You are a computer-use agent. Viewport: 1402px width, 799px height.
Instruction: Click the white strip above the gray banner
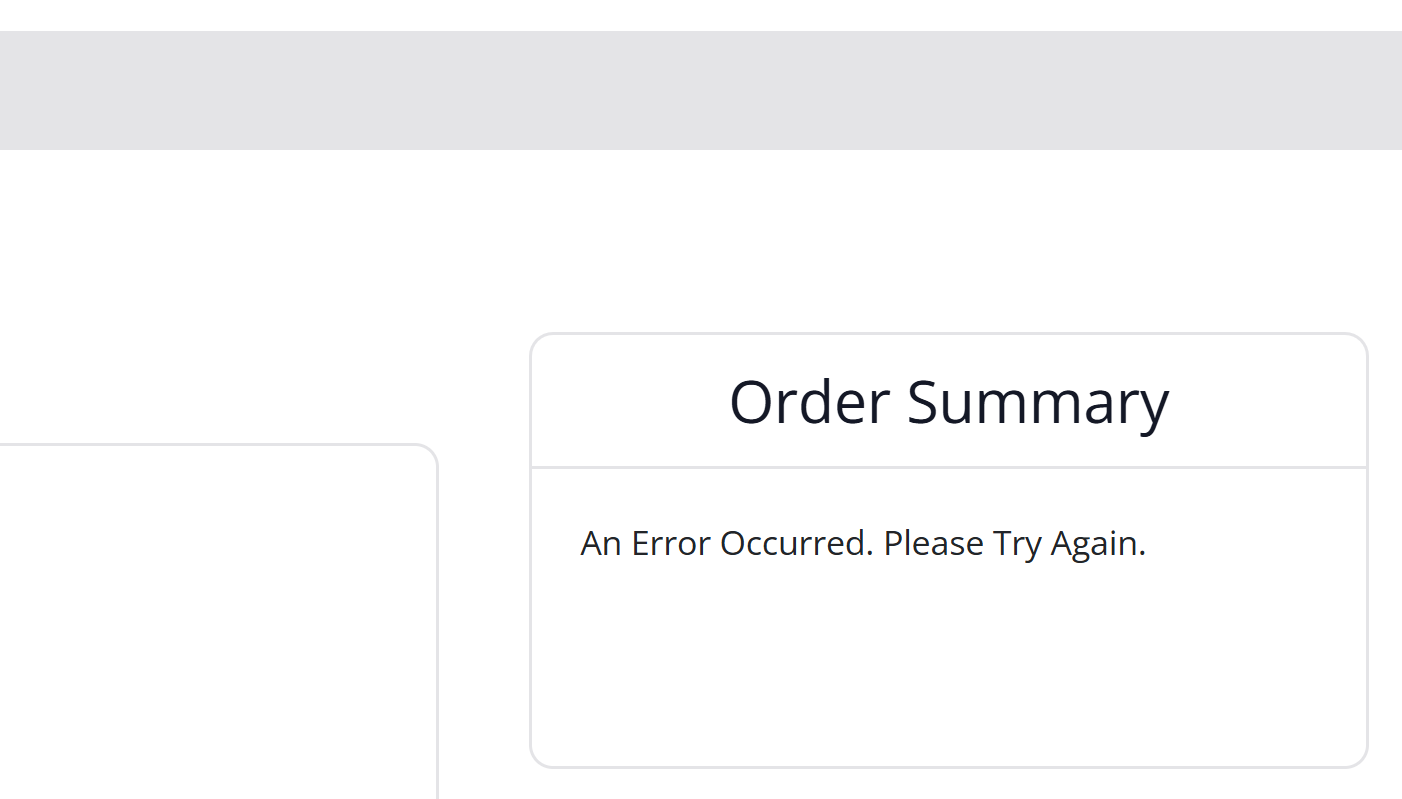(700, 14)
